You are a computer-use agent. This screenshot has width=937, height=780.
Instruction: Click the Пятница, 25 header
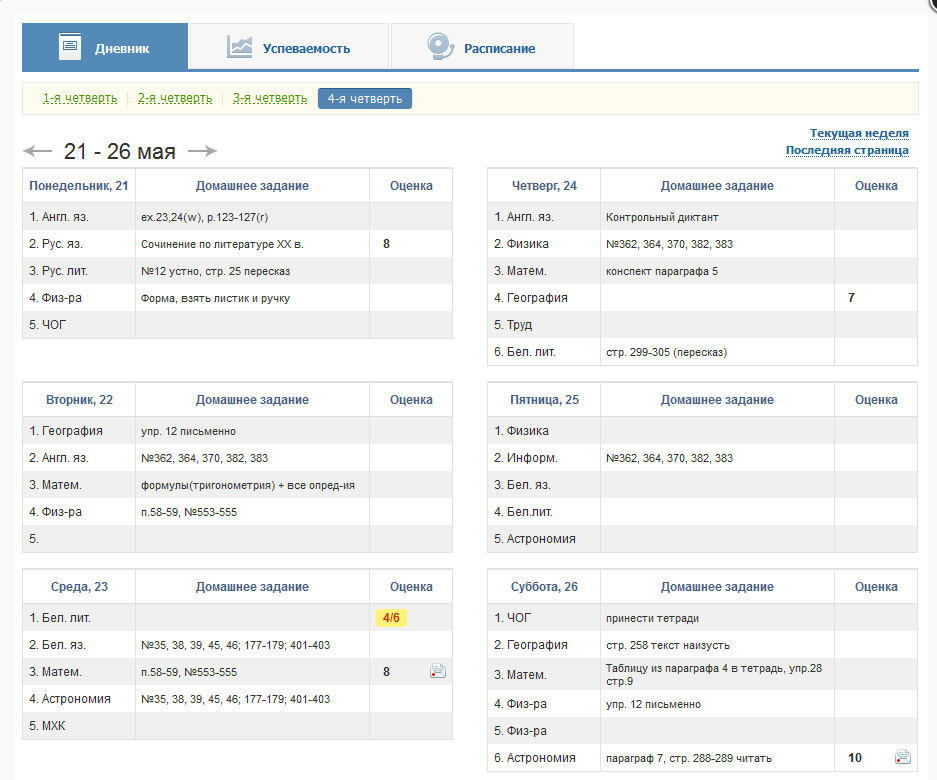click(x=544, y=400)
